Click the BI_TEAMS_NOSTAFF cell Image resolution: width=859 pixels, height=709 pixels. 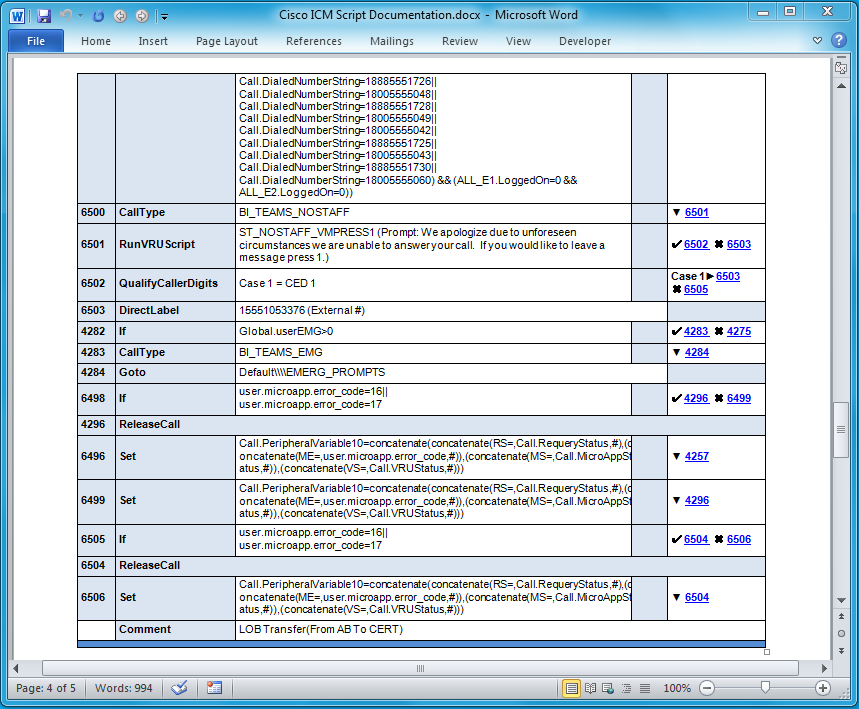pos(433,213)
